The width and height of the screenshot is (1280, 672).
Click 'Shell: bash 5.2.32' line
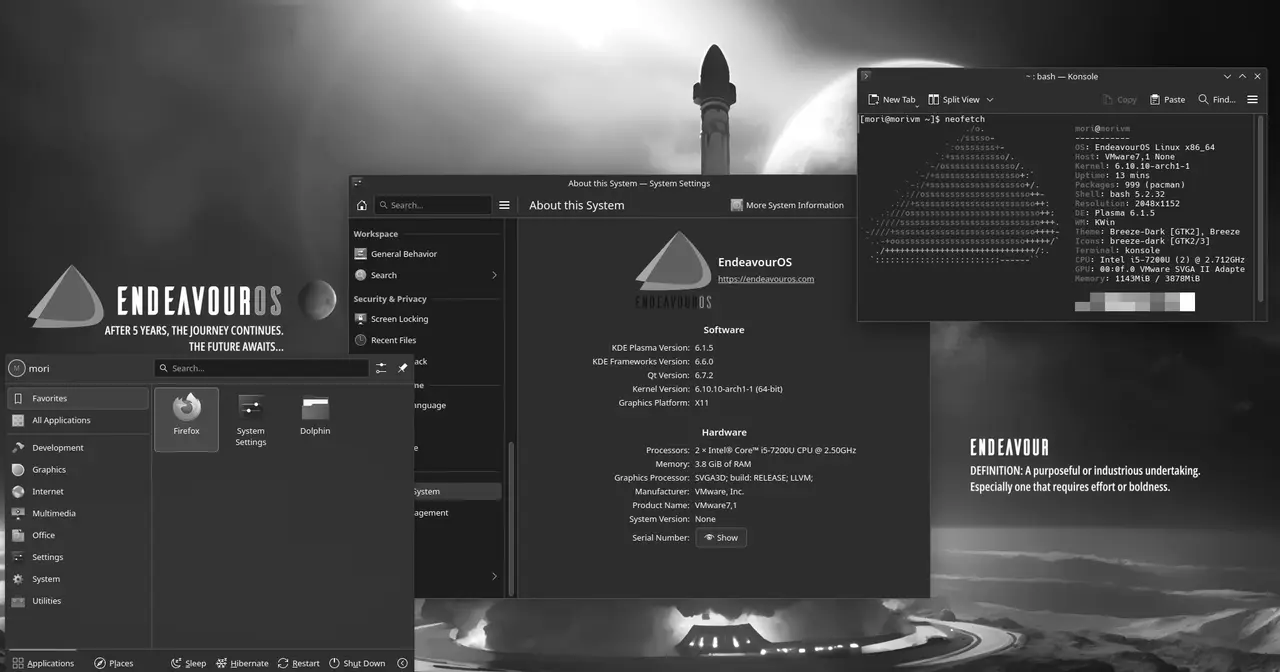point(1120,194)
